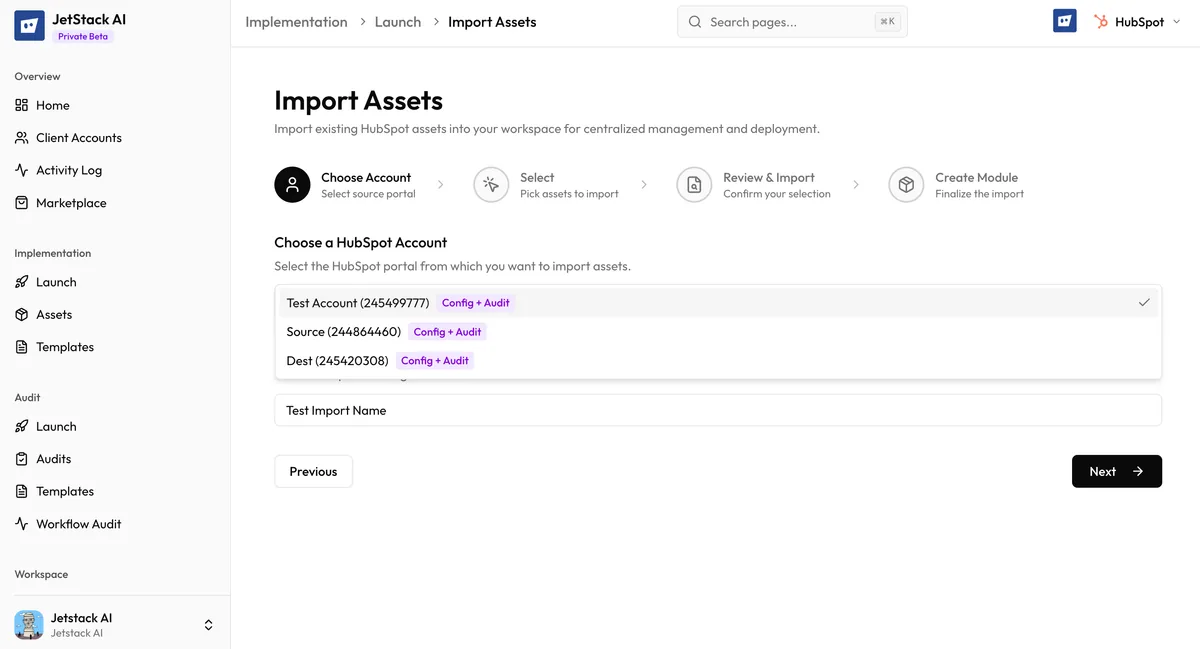Viewport: 1200px width, 649px height.
Task: Open the Workflow Audit icon
Action: pyautogui.click(x=21, y=523)
